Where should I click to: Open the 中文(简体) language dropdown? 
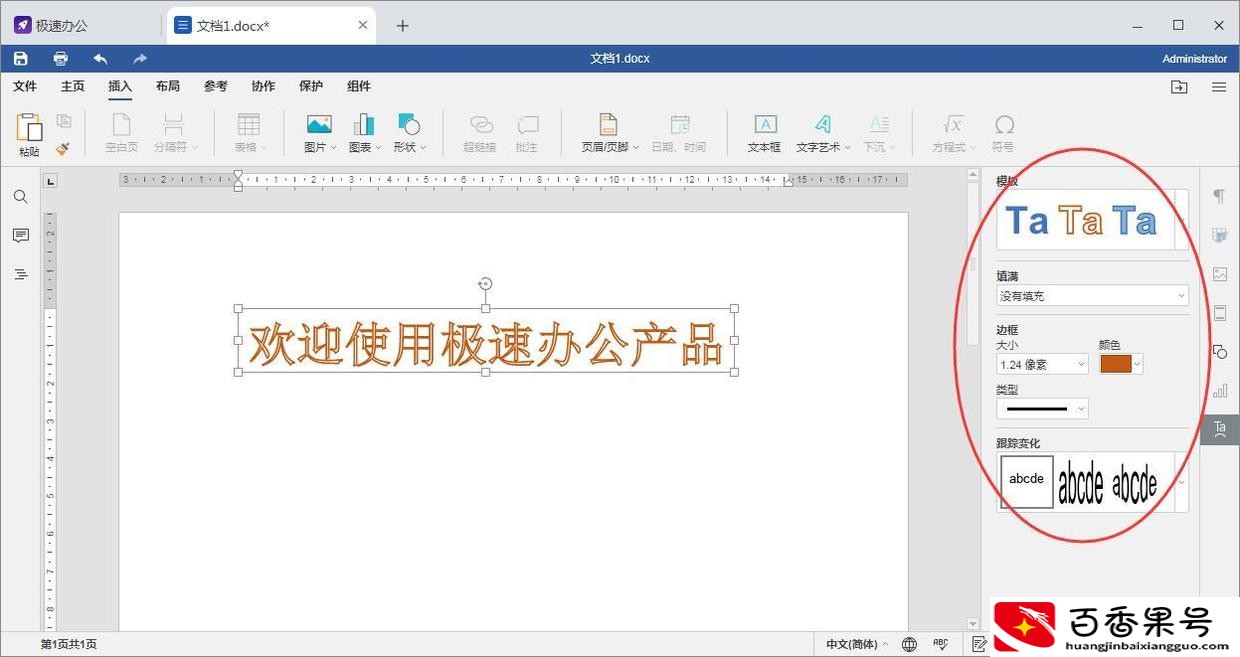point(857,644)
